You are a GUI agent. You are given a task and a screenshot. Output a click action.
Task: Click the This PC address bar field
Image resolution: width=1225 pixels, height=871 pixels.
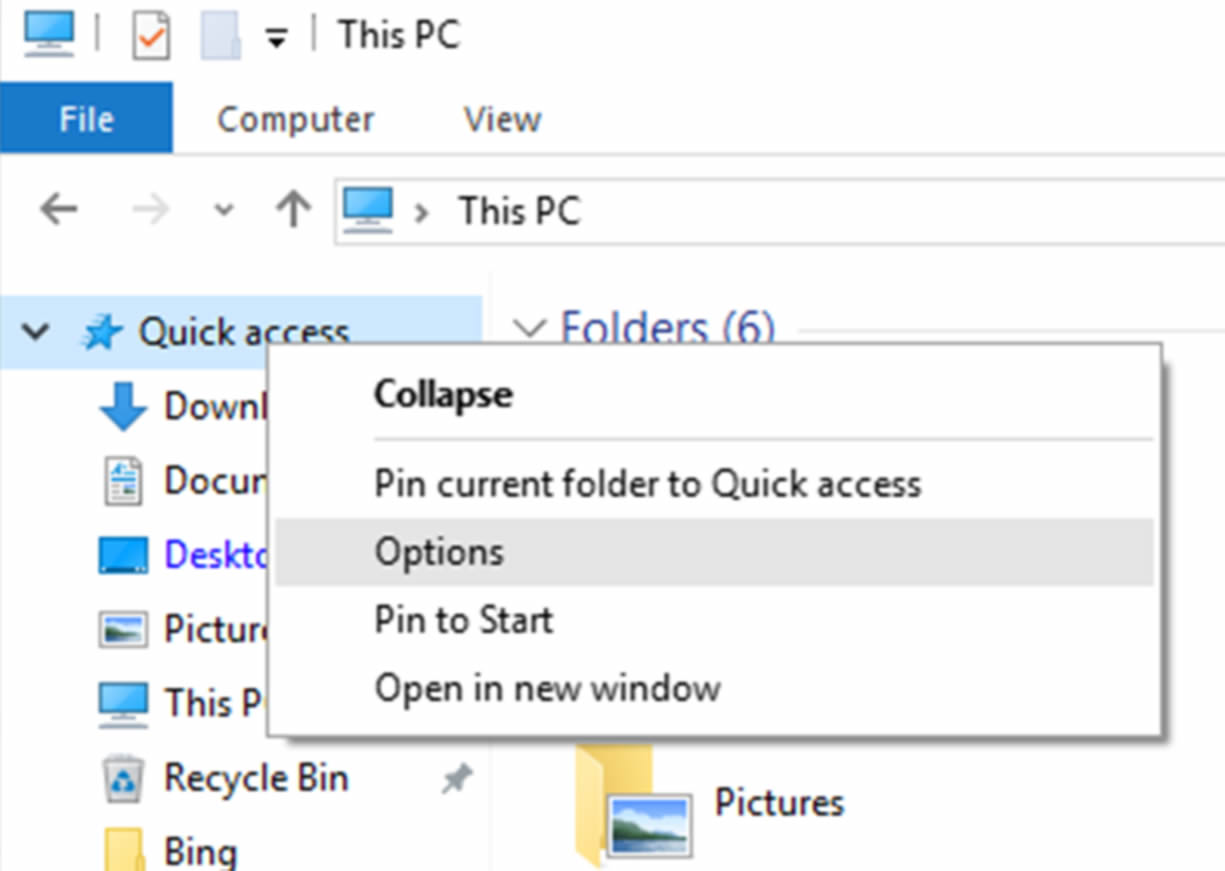tap(780, 211)
